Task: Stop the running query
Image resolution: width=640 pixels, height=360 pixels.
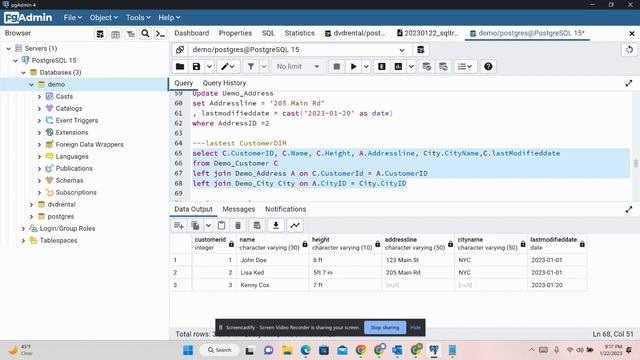Action: (337, 67)
